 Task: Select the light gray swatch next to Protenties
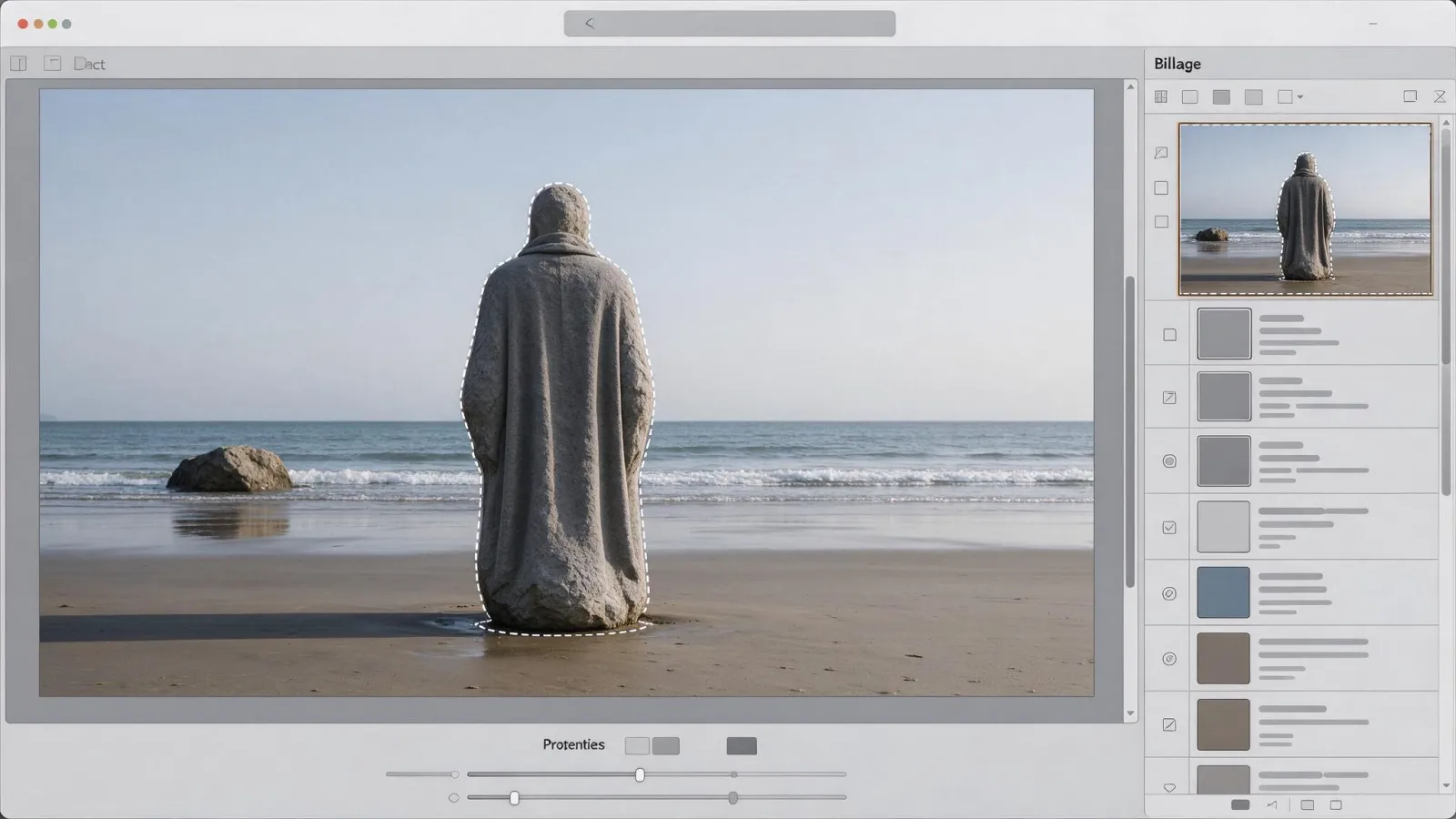[637, 746]
